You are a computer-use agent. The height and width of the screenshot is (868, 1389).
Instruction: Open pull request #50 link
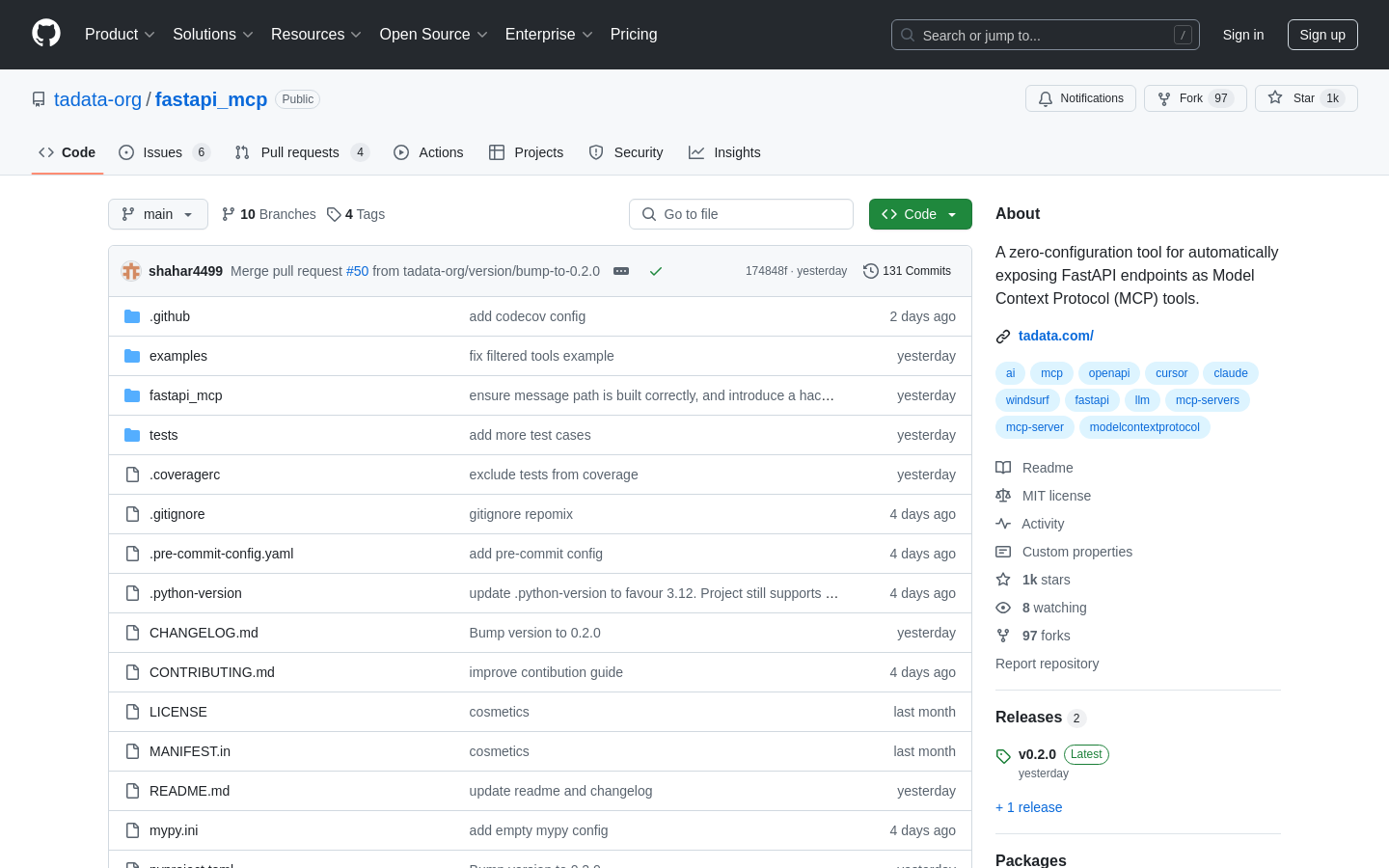pos(357,271)
